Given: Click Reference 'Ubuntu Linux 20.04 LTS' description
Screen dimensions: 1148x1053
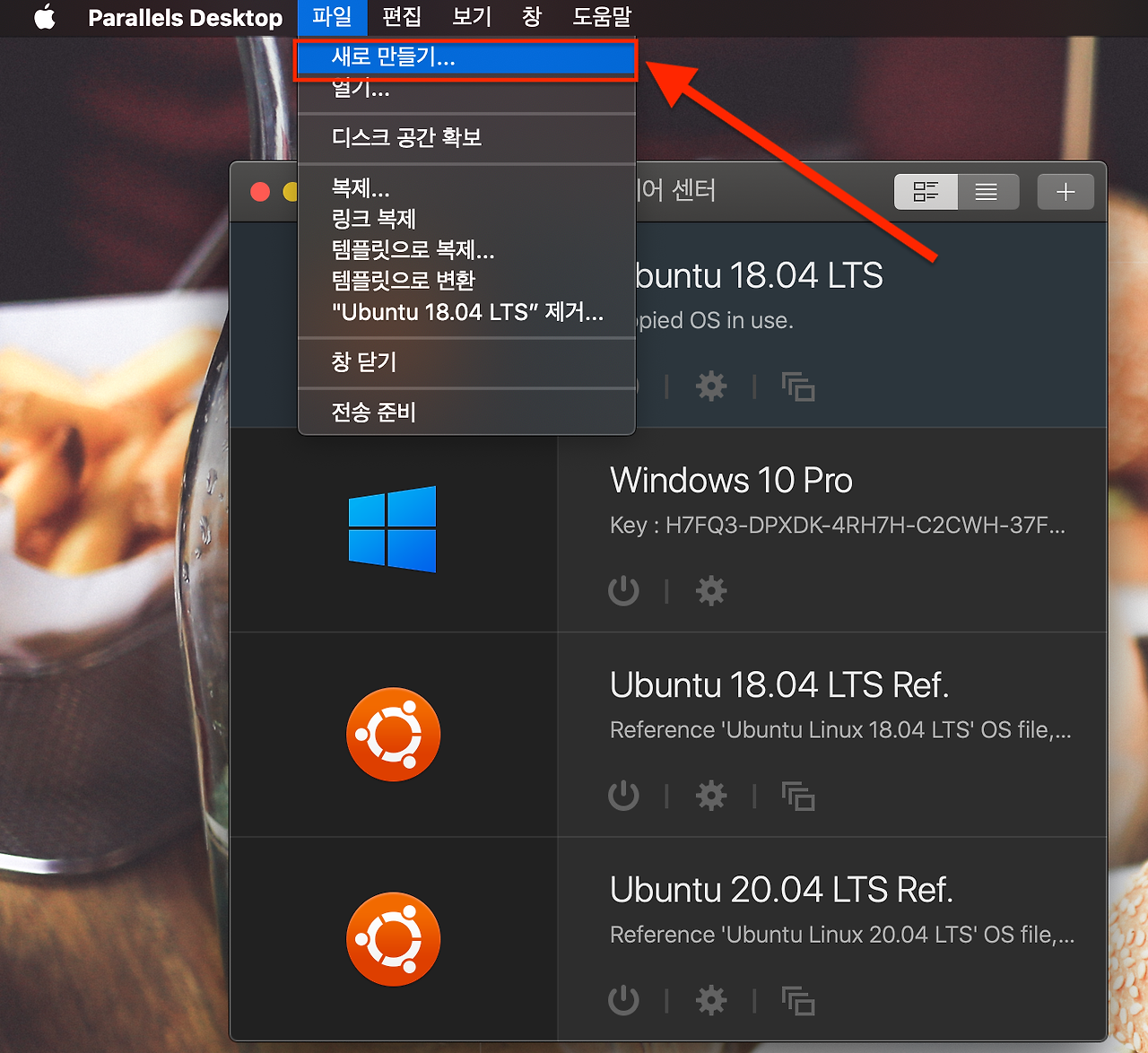Looking at the screenshot, I should (x=842, y=935).
